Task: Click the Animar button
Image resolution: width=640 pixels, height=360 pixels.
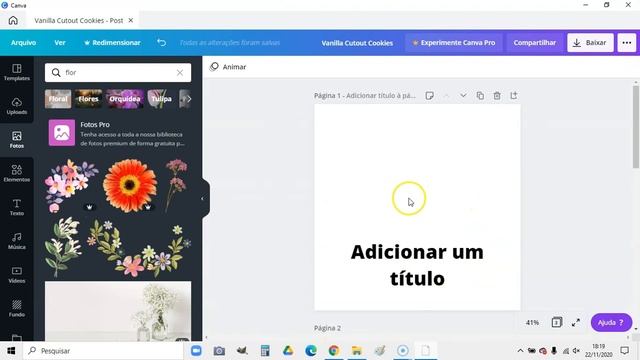Action: click(x=228, y=67)
